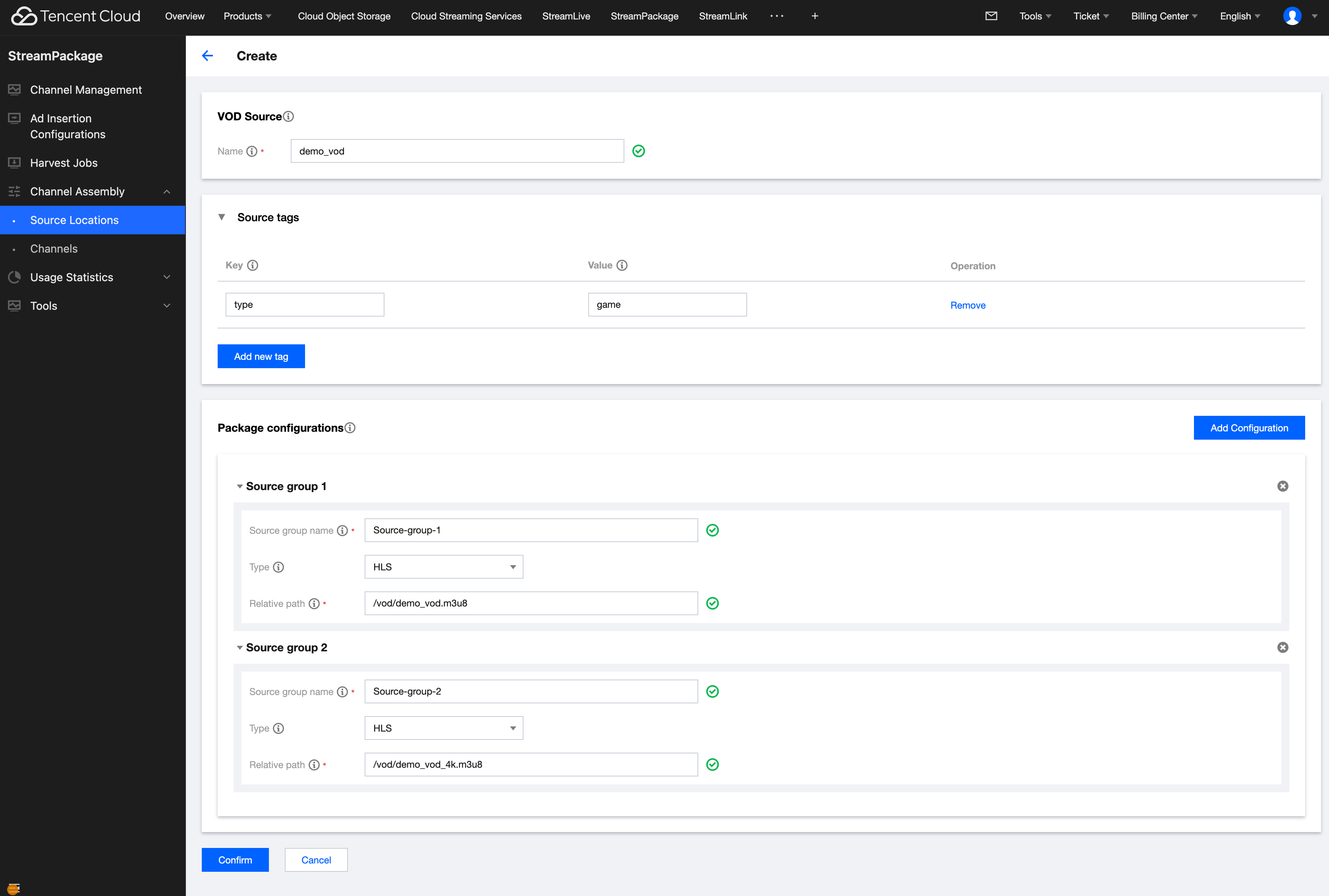Collapse the Source group 1 section
This screenshot has width=1329, height=896.
[240, 486]
